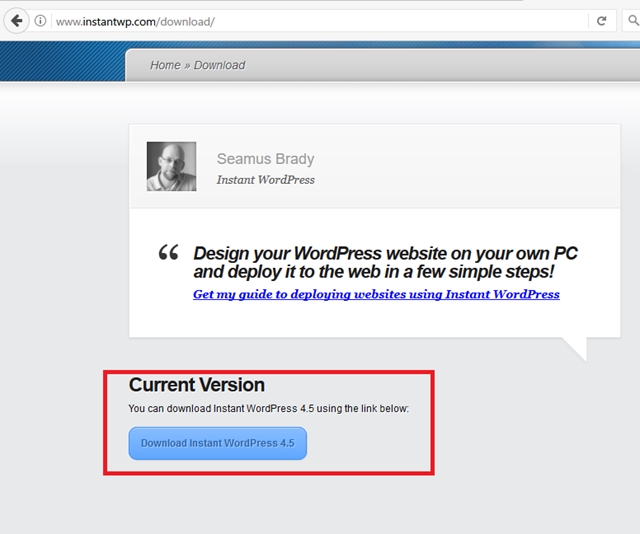Go to the Home breadcrumb
Screen dimensions: 640x534
click(x=165, y=65)
